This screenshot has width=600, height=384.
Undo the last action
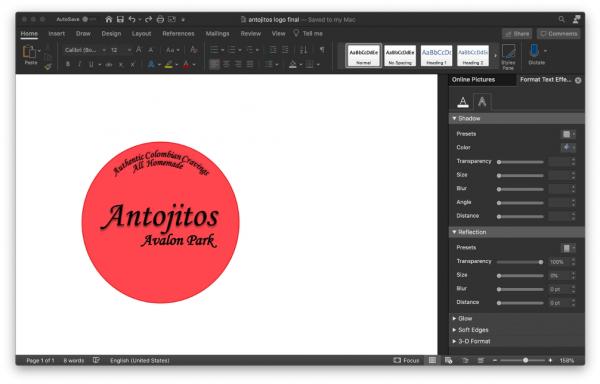(x=132, y=19)
